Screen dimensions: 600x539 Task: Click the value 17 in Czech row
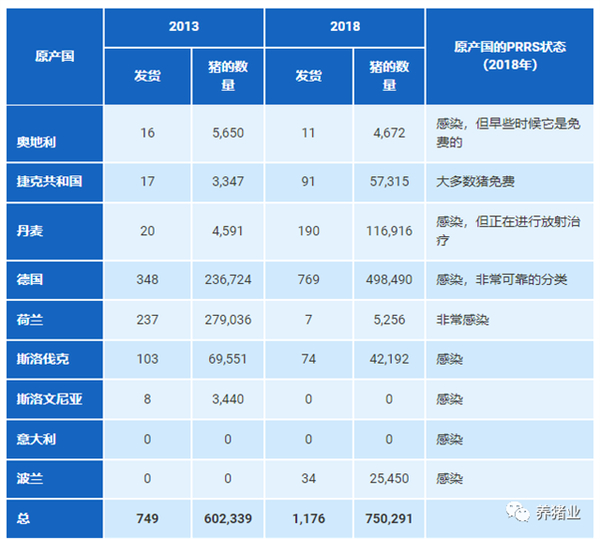coord(147,181)
